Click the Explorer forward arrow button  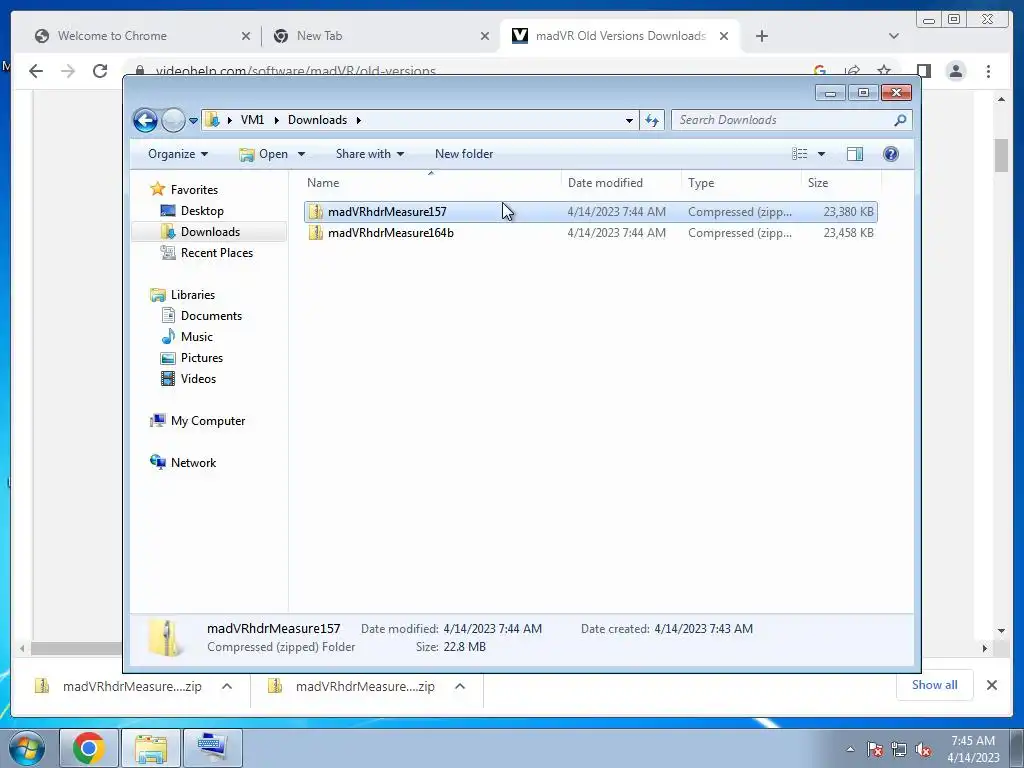click(x=173, y=120)
